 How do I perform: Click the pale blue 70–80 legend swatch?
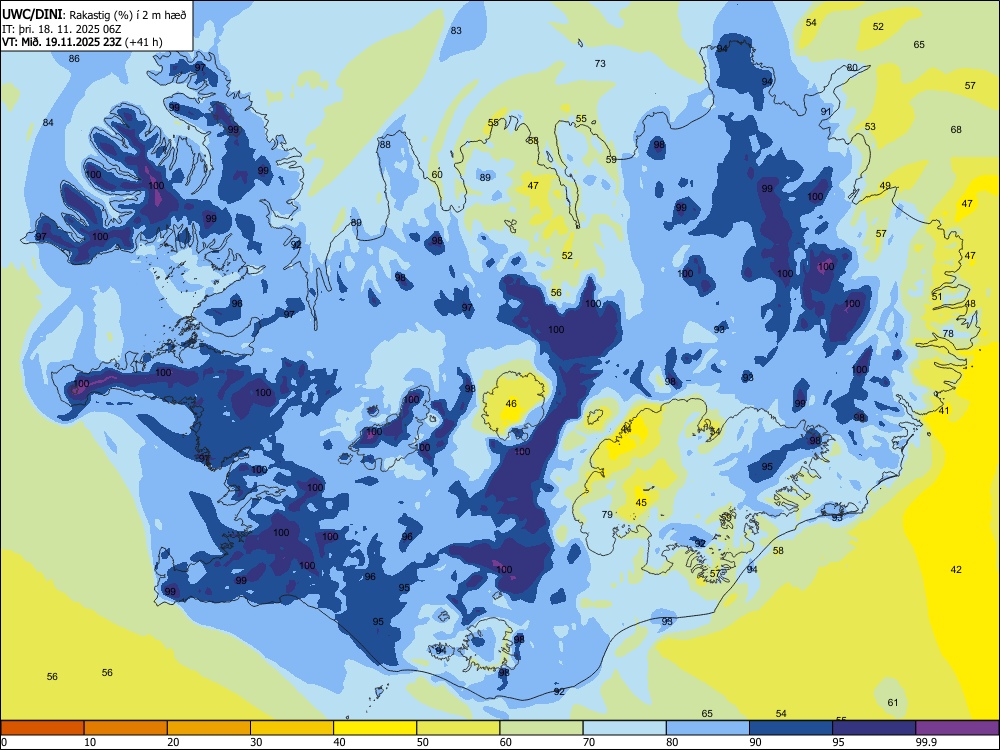click(x=624, y=728)
